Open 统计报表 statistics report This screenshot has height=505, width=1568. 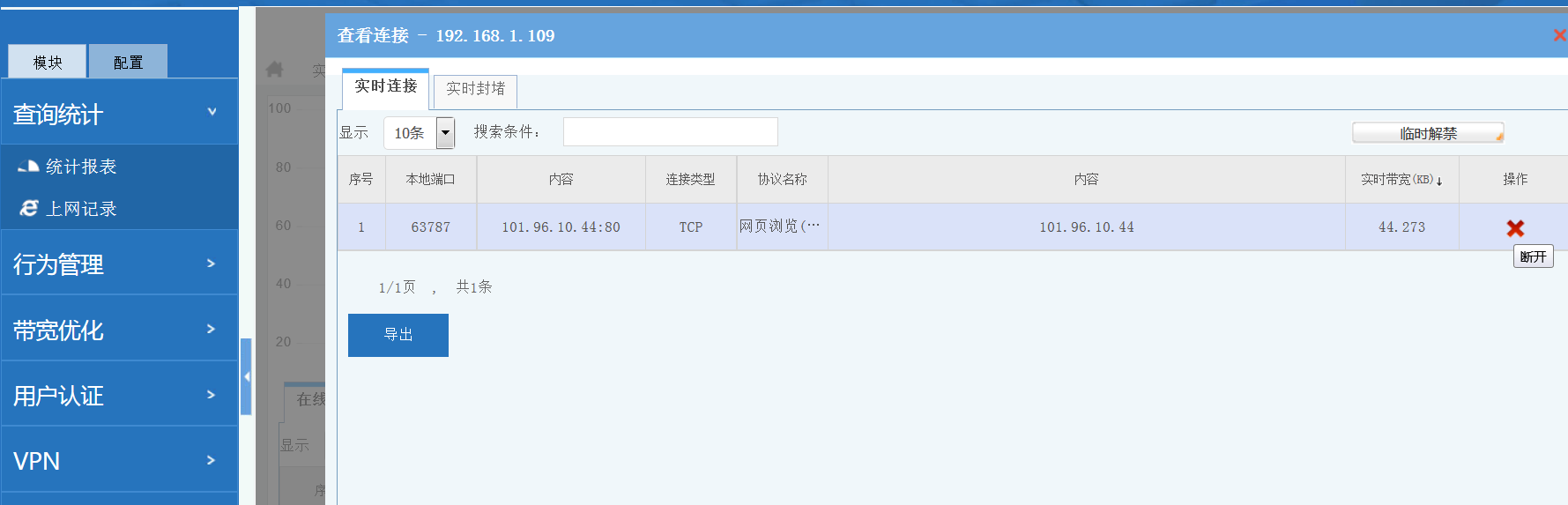(x=80, y=167)
